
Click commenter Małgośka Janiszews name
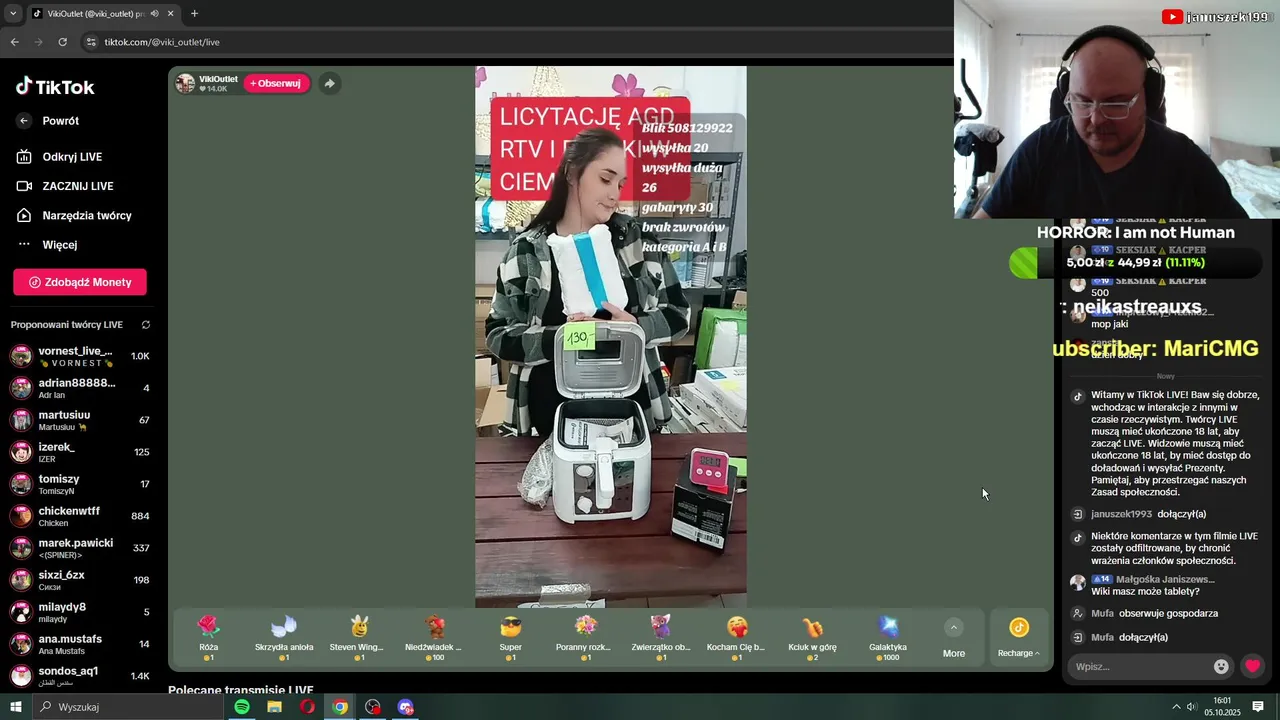point(1166,579)
